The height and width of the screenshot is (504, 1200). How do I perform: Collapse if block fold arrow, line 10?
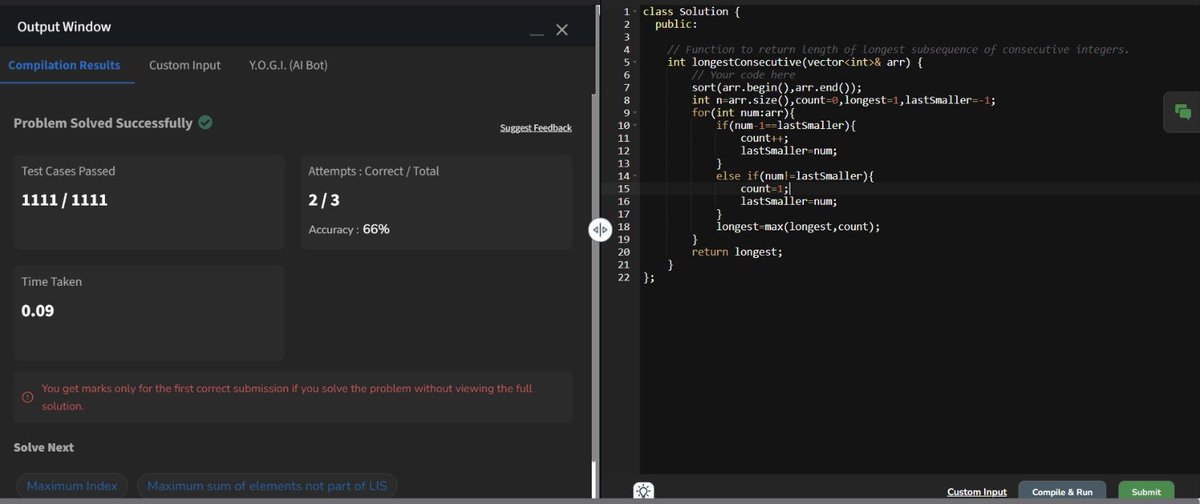635,125
